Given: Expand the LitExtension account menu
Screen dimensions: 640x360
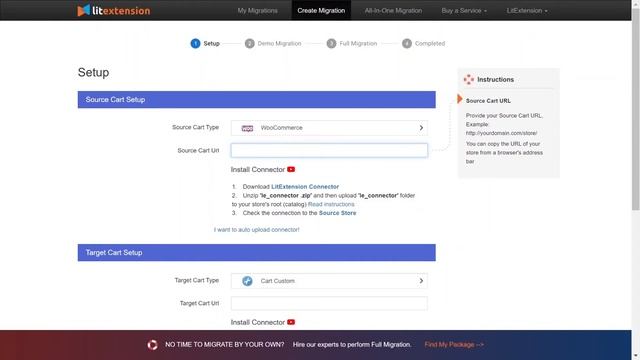Looking at the screenshot, I should click(527, 11).
